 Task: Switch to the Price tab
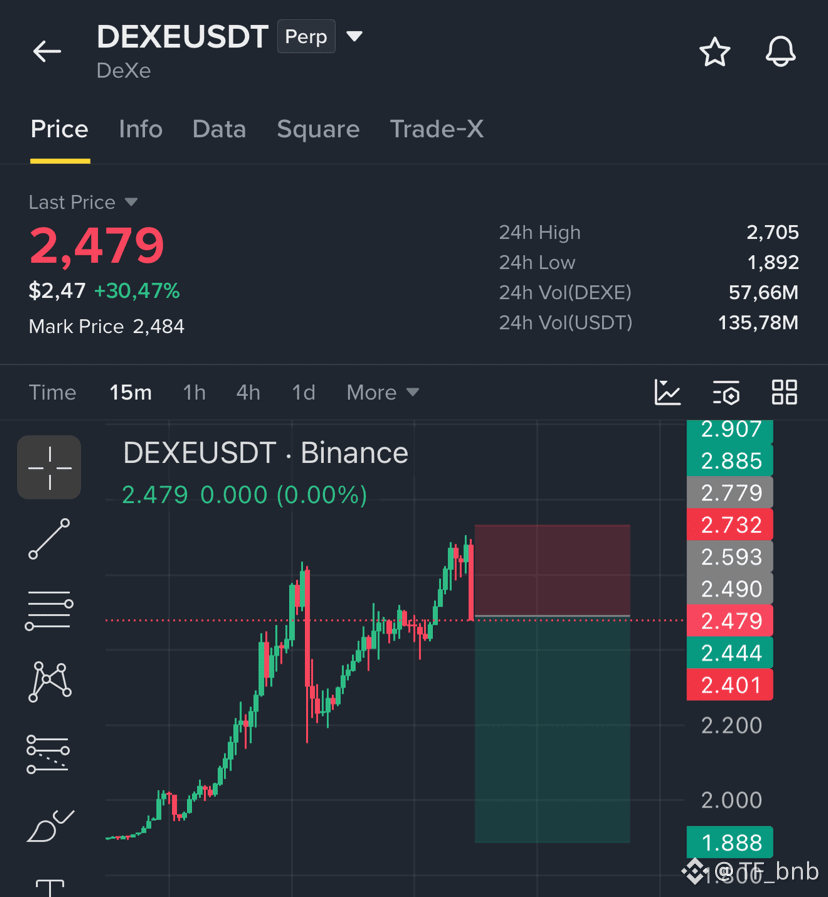(60, 129)
